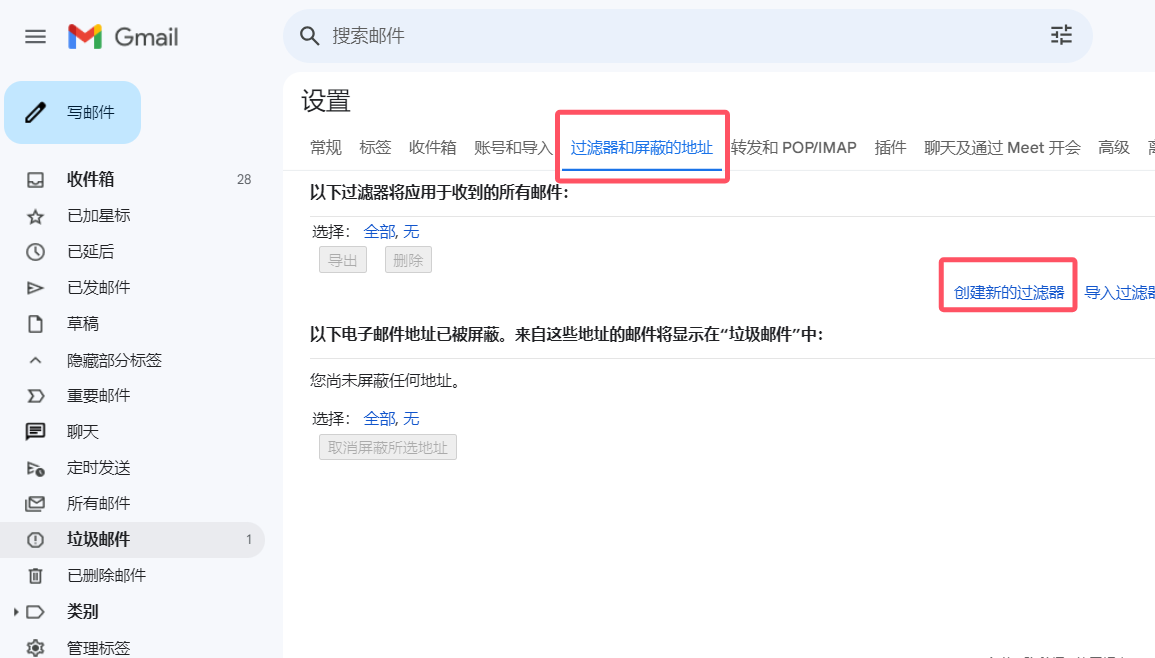Click the 写邮件 compose button
This screenshot has height=658, width=1155.
(72, 112)
